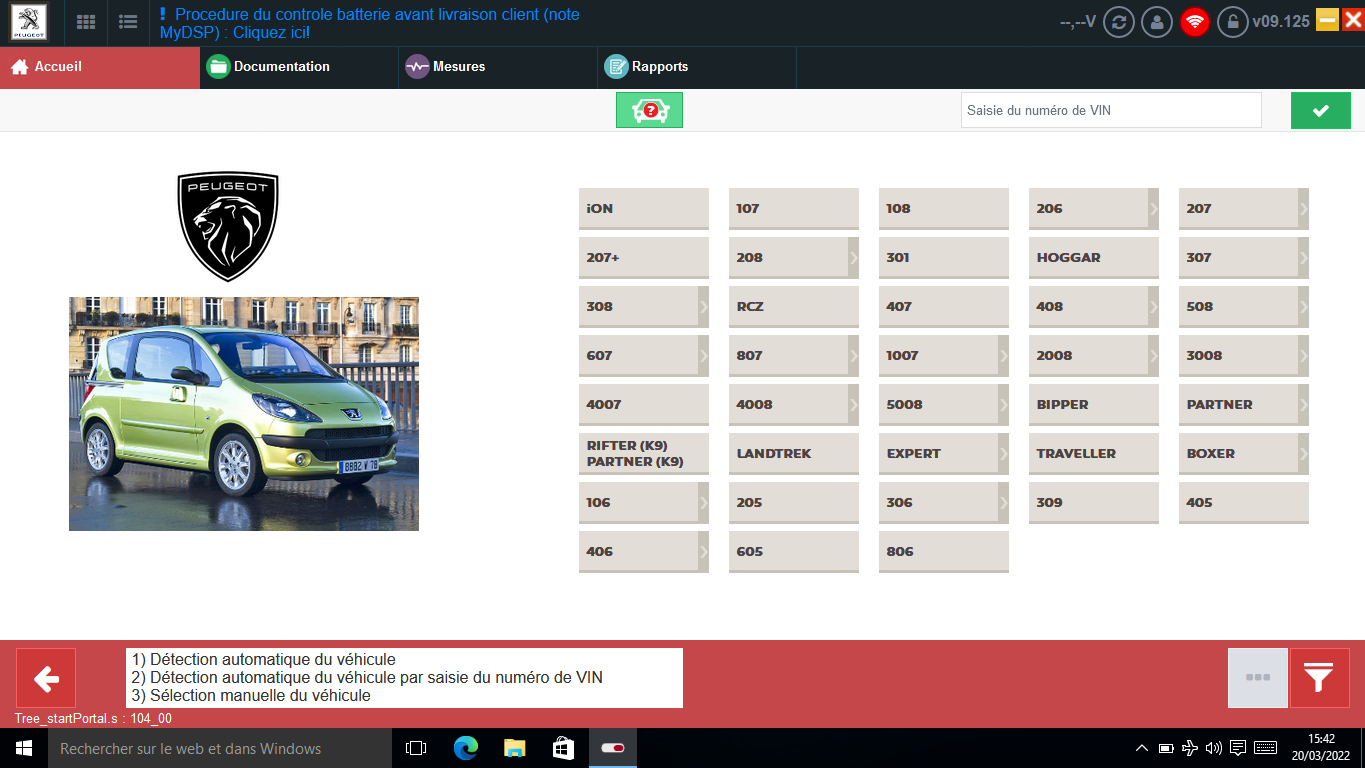Switch to the Accueil tab
The image size is (1365, 768).
coord(100,67)
